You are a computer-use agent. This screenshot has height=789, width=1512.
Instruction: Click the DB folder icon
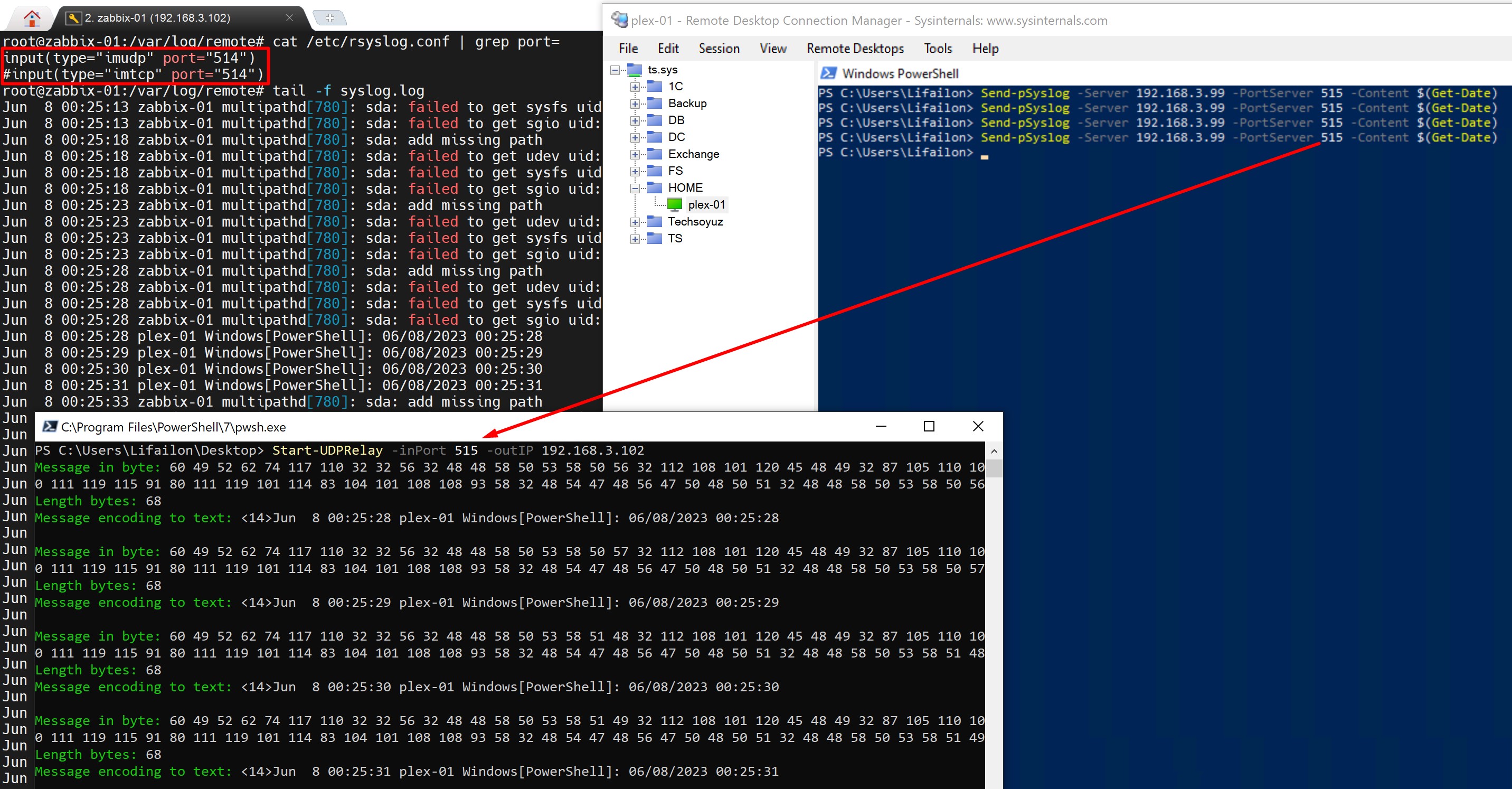point(655,120)
